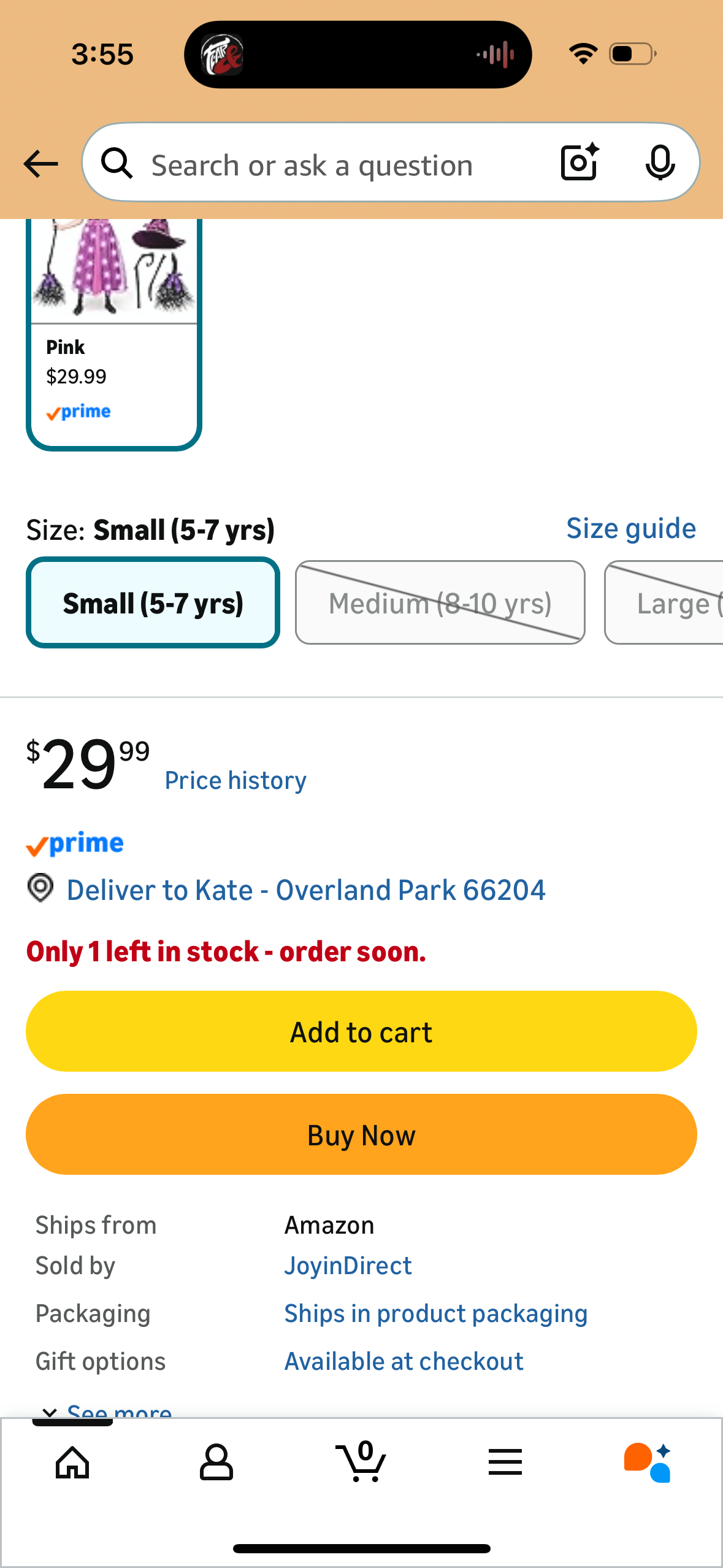The height and width of the screenshot is (1568, 723).
Task: Open the shopping cart icon
Action: (x=361, y=1461)
